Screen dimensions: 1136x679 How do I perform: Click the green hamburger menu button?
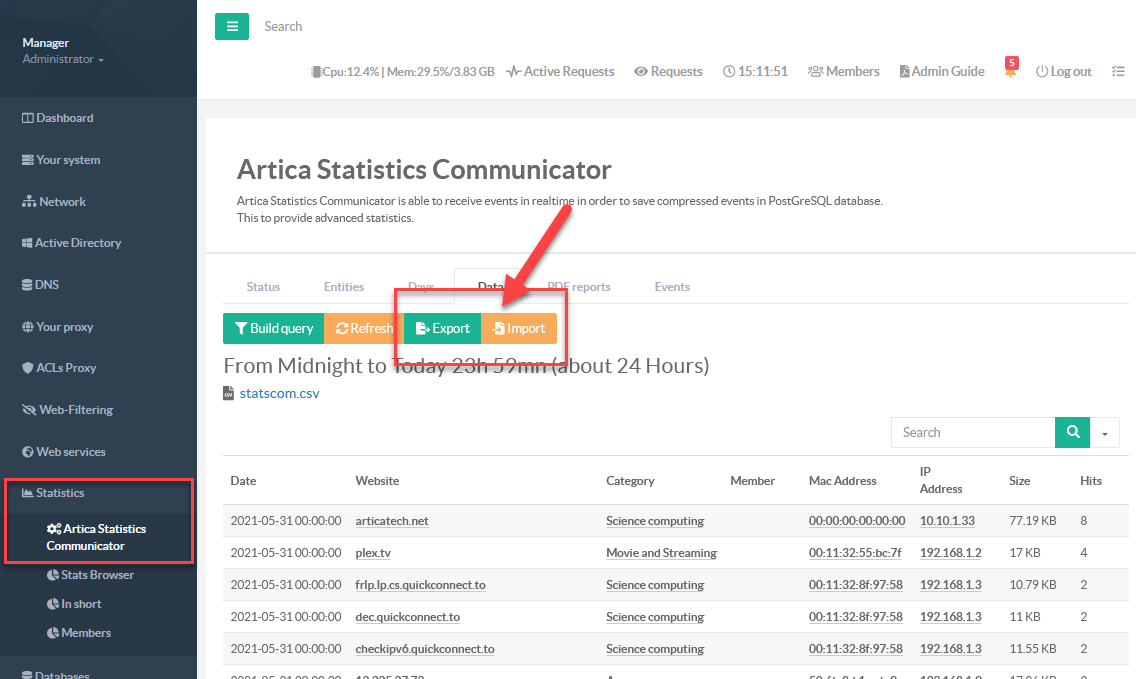[232, 26]
